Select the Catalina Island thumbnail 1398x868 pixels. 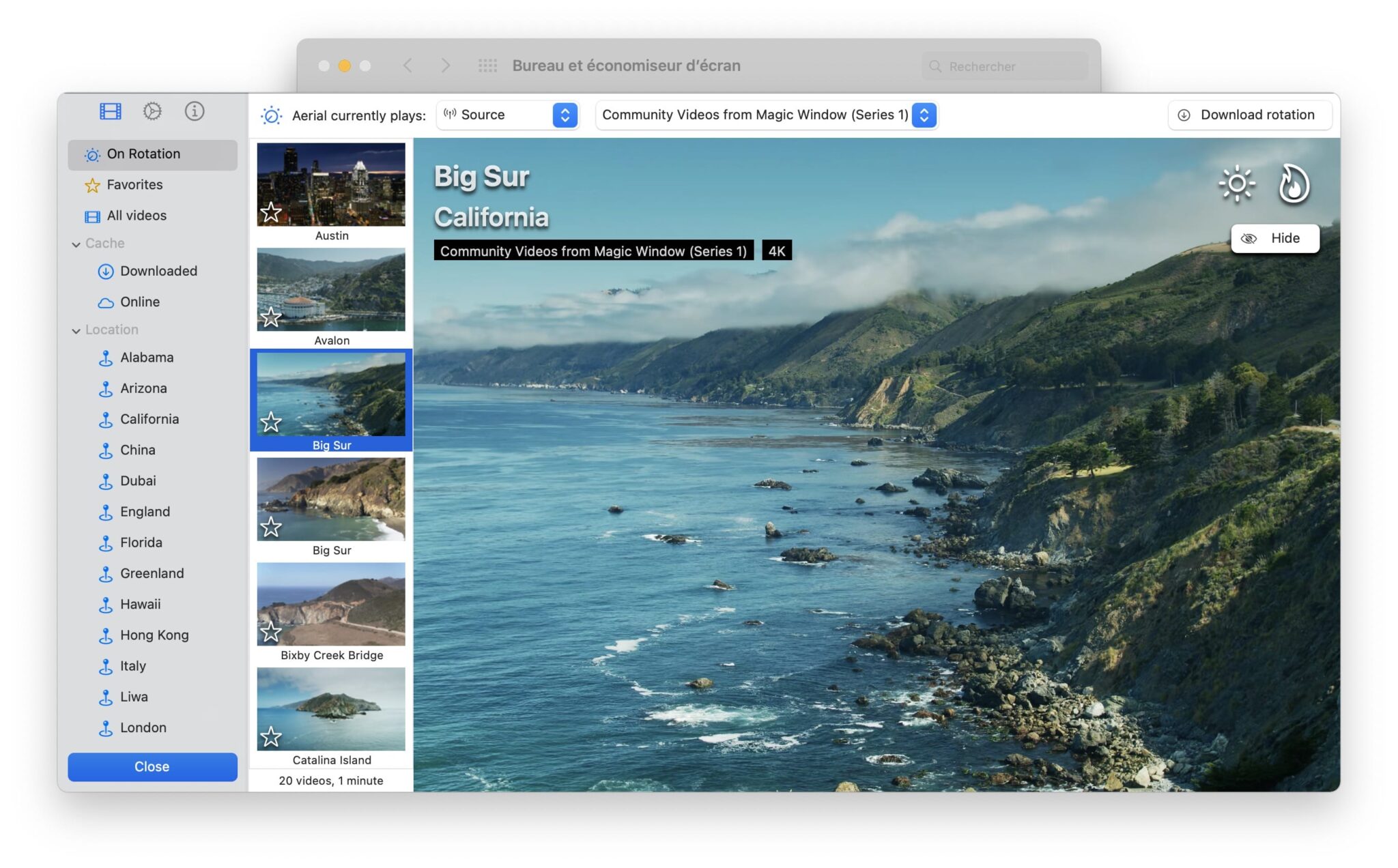coord(331,710)
